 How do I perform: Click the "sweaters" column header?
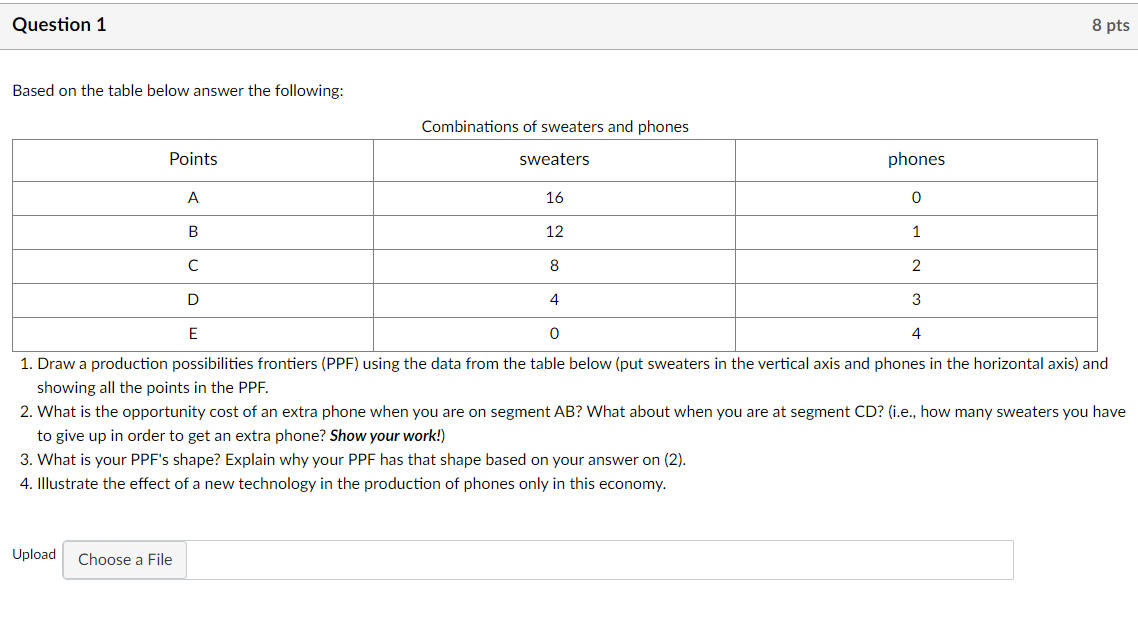coord(554,159)
